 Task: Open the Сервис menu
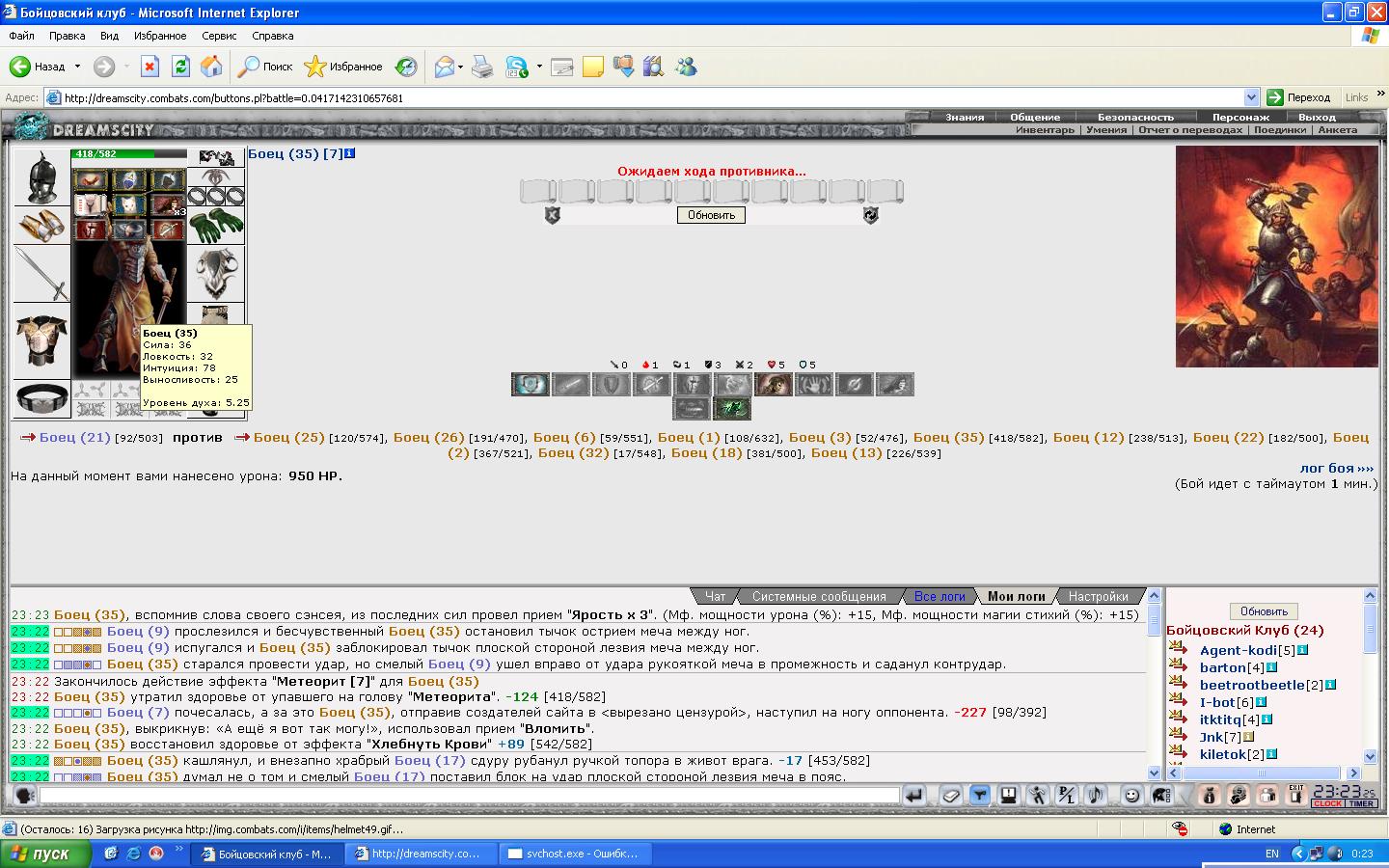(219, 36)
